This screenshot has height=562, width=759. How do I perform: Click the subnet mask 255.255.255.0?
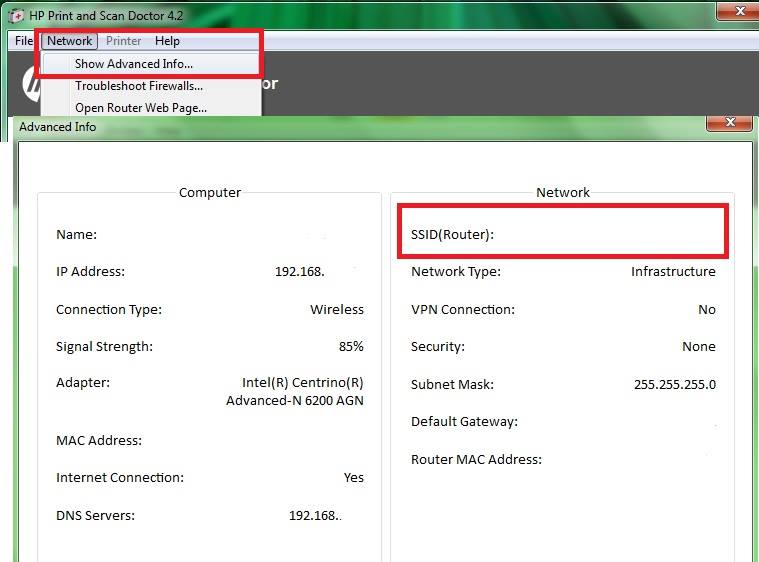coord(675,385)
